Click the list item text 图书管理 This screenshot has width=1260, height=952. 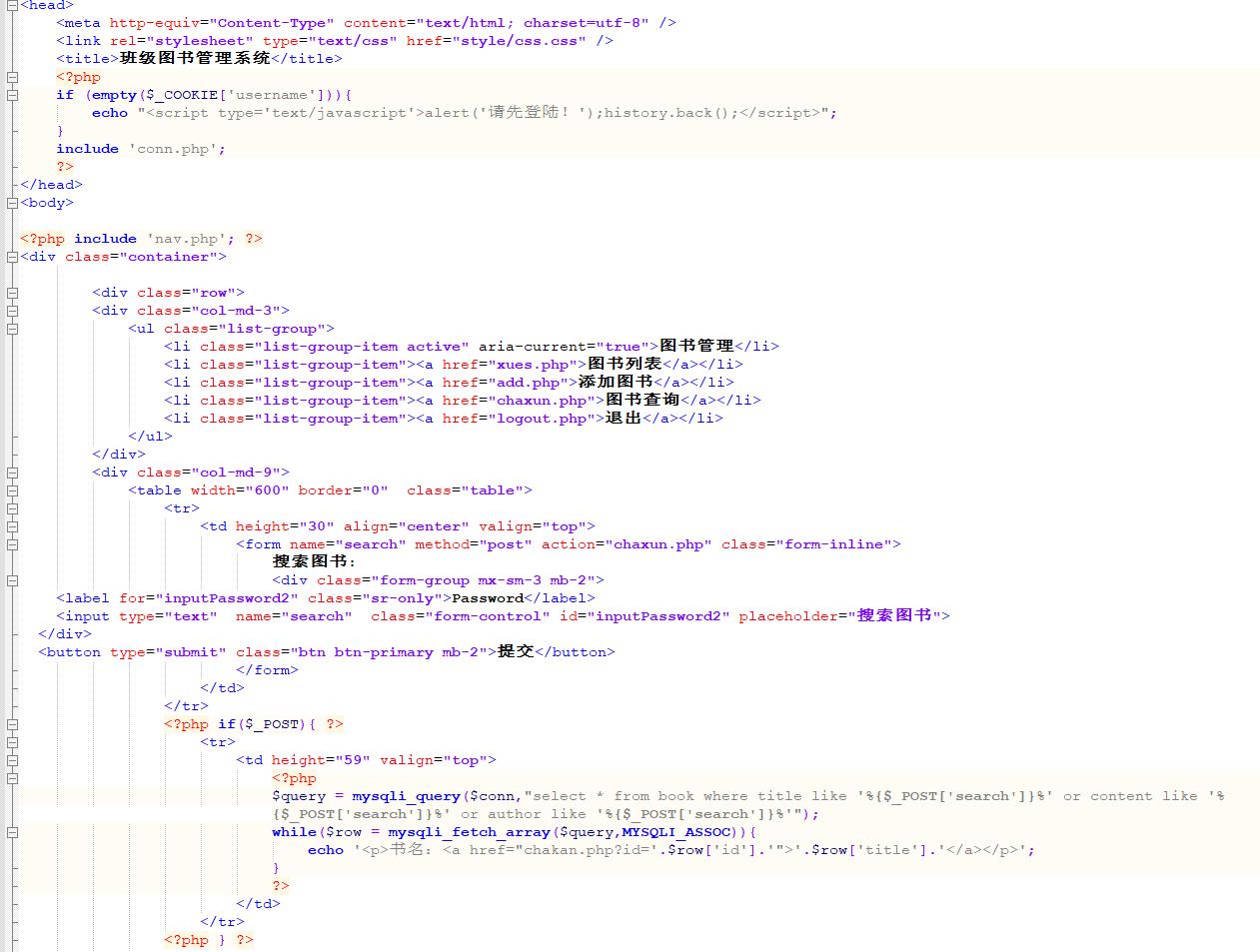(x=696, y=346)
